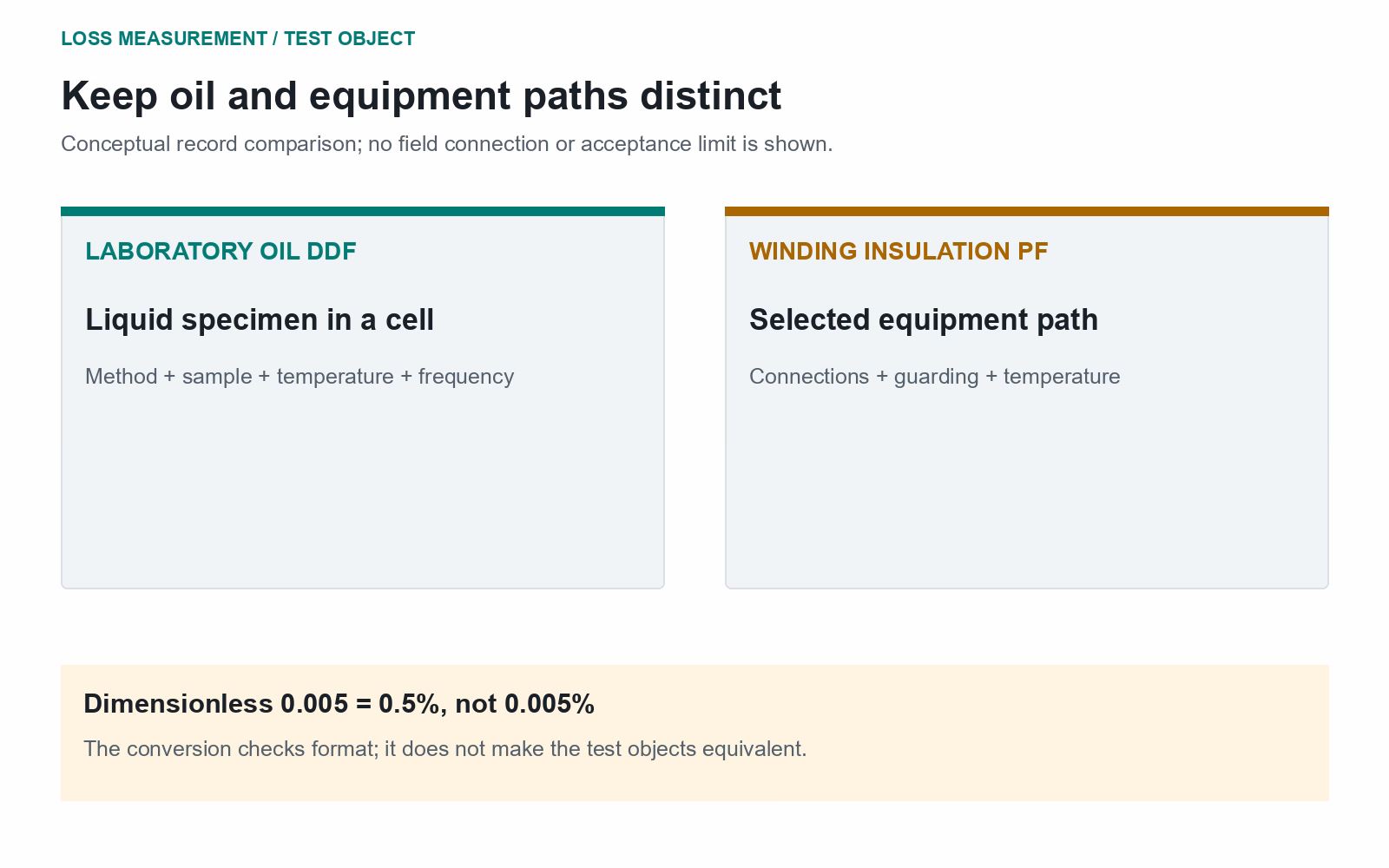Click the word 'distinct' in the main title

point(711,95)
